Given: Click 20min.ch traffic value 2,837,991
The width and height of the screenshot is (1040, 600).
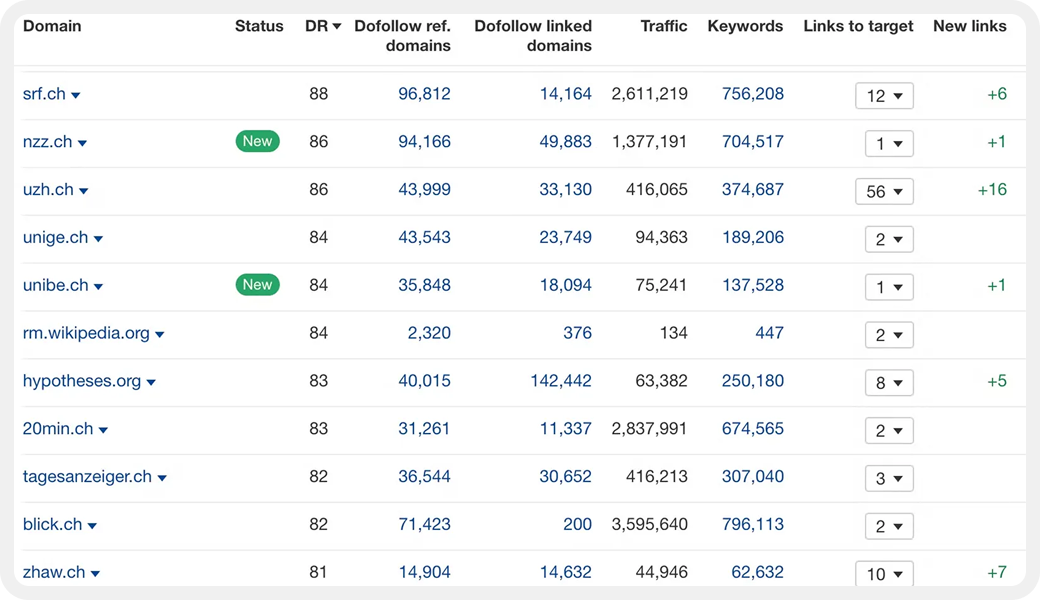Looking at the screenshot, I should (649, 429).
